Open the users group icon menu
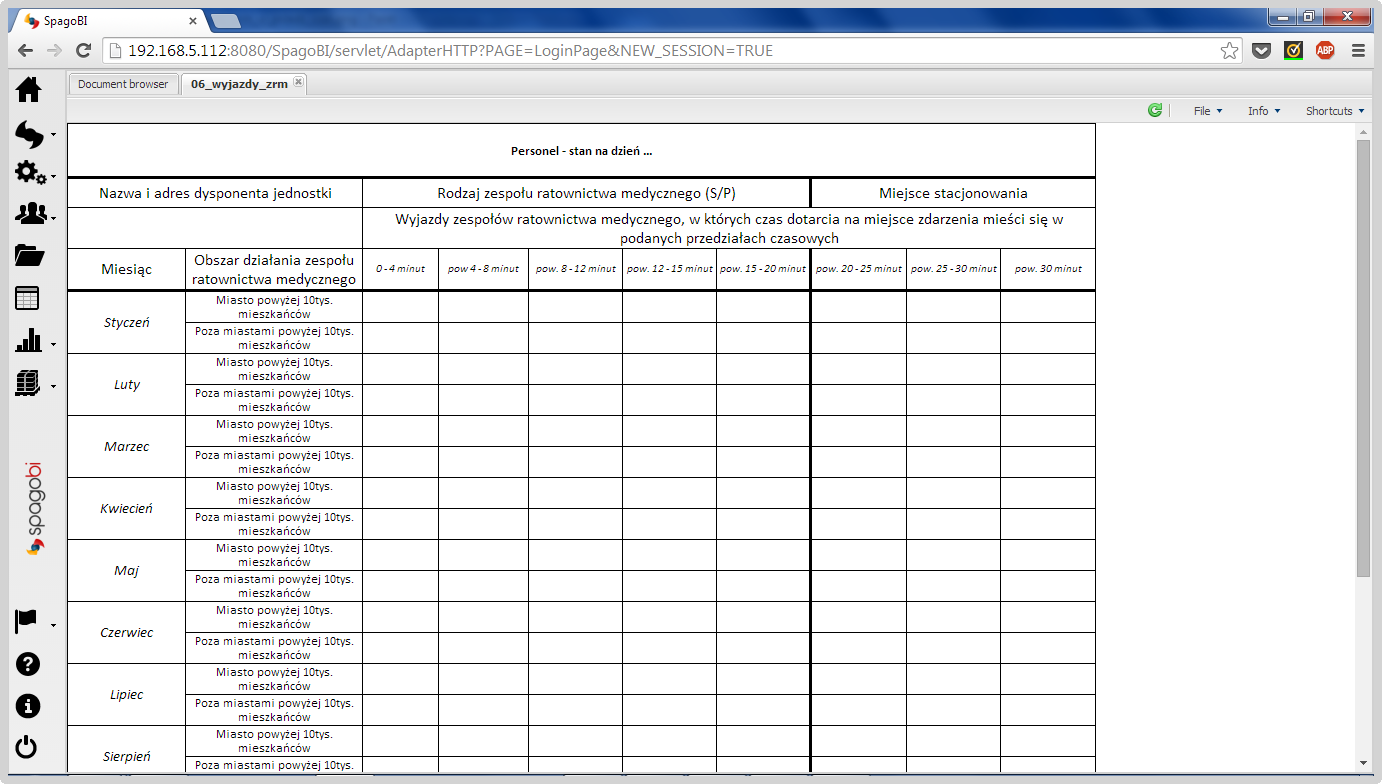Image resolution: width=1382 pixels, height=784 pixels. 30,214
